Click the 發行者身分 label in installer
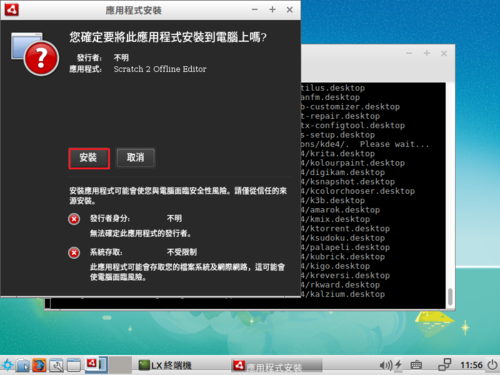Image resolution: width=500 pixels, height=375 pixels. click(x=110, y=218)
